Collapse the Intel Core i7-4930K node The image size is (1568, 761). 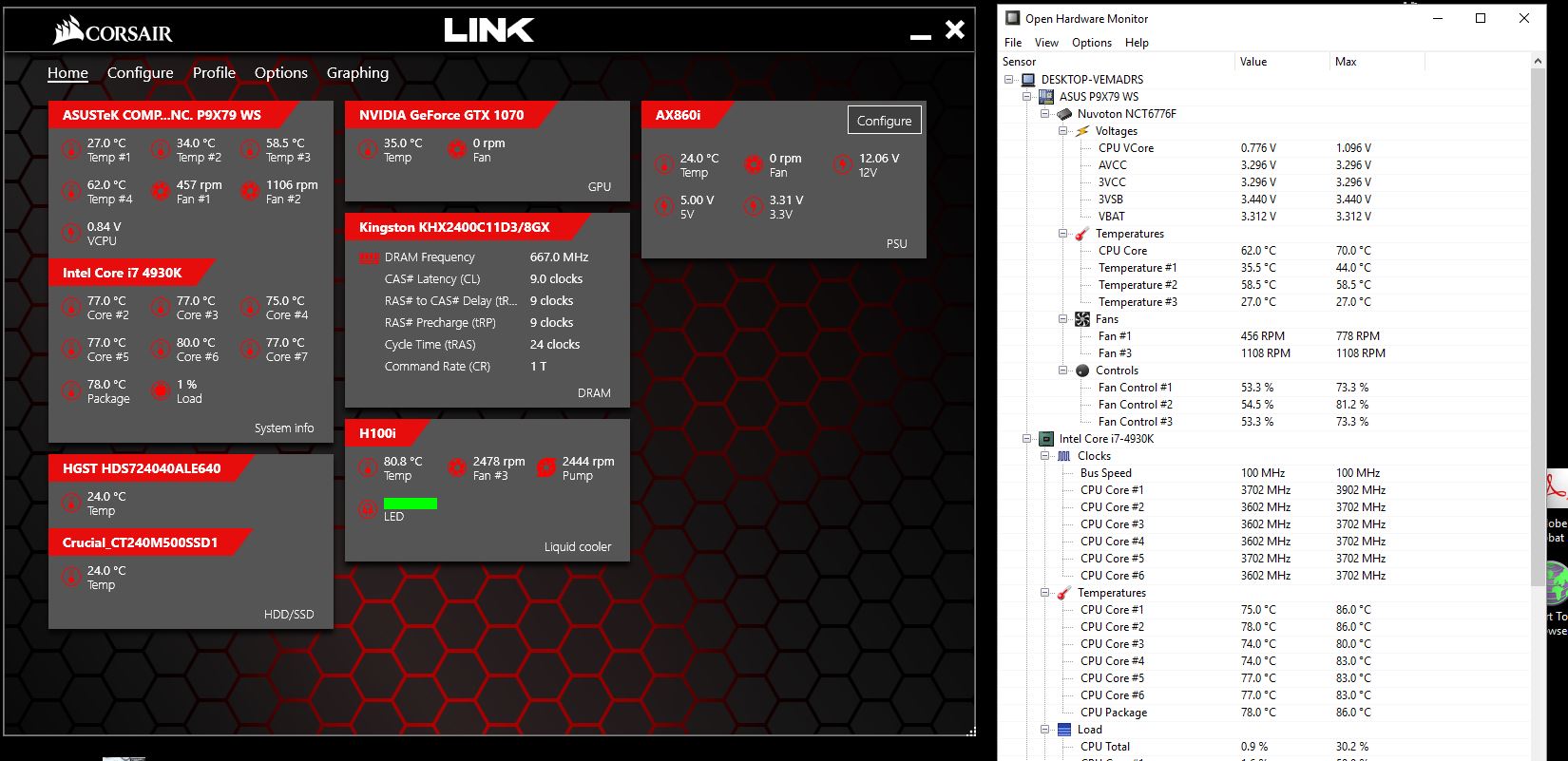coord(1027,439)
